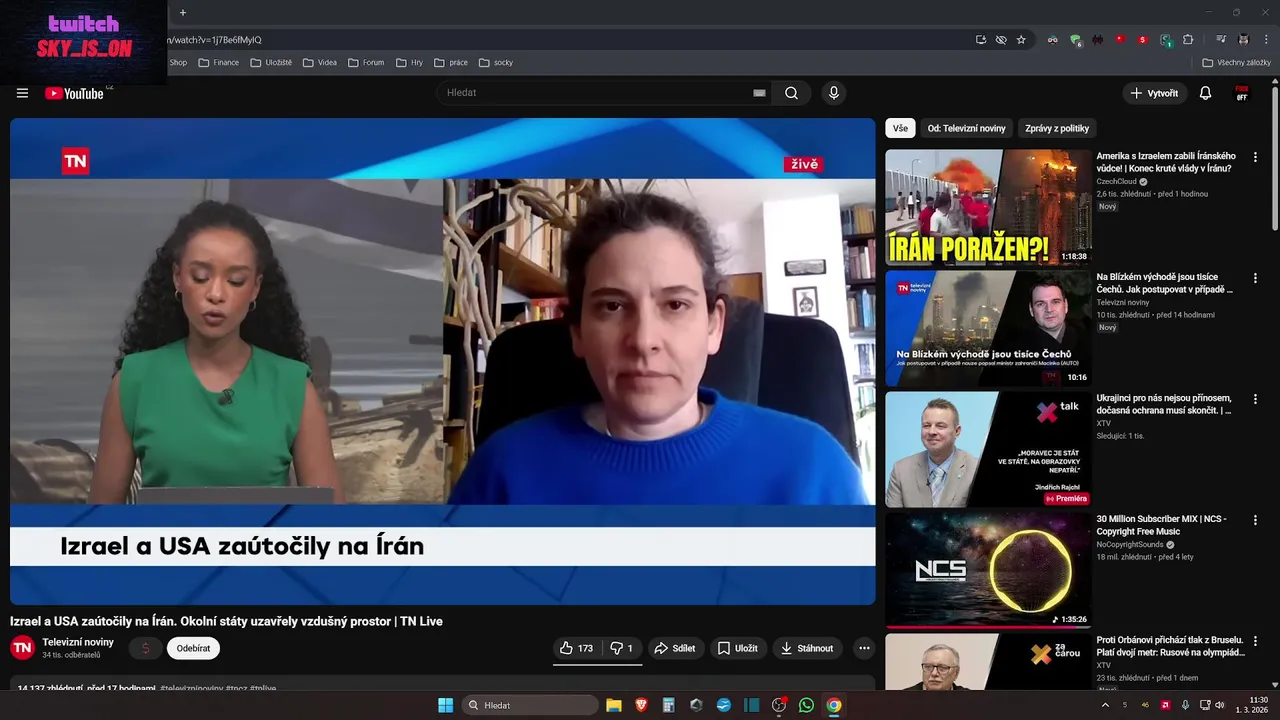Image resolution: width=1280 pixels, height=720 pixels.
Task: Launch Brave browser from taskbar
Action: click(641, 705)
